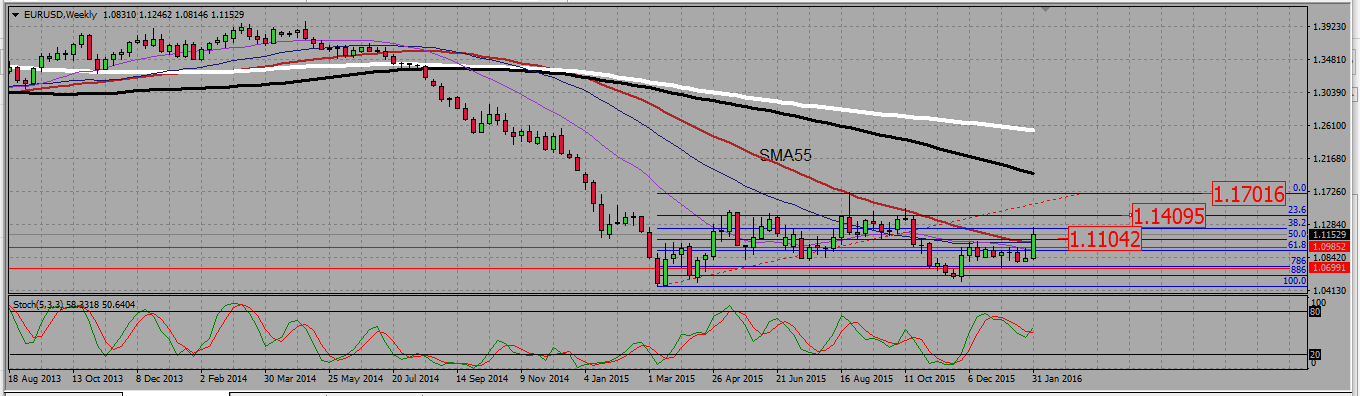Image resolution: width=1360 pixels, height=396 pixels.
Task: Click the 30 Mar 2014 date label
Action: point(289,380)
